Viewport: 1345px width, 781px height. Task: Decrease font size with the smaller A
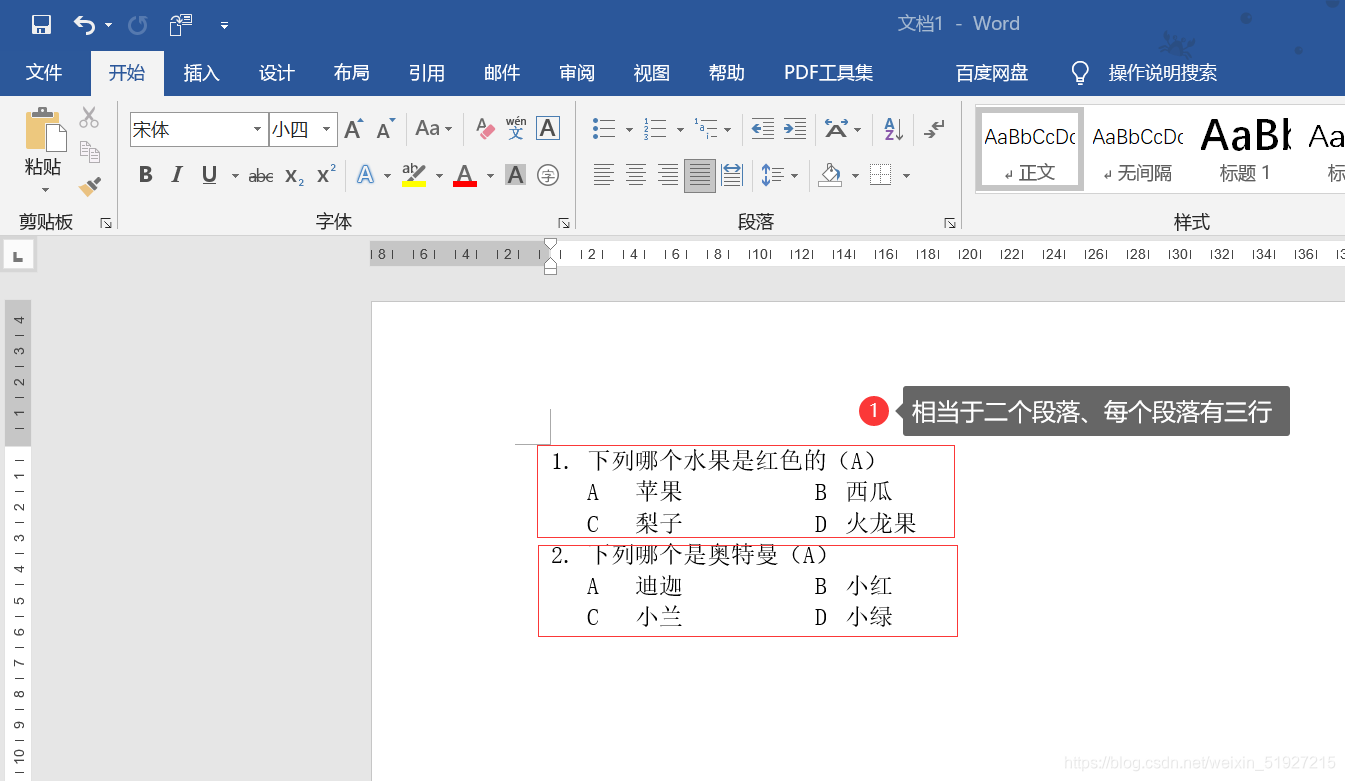pyautogui.click(x=386, y=129)
